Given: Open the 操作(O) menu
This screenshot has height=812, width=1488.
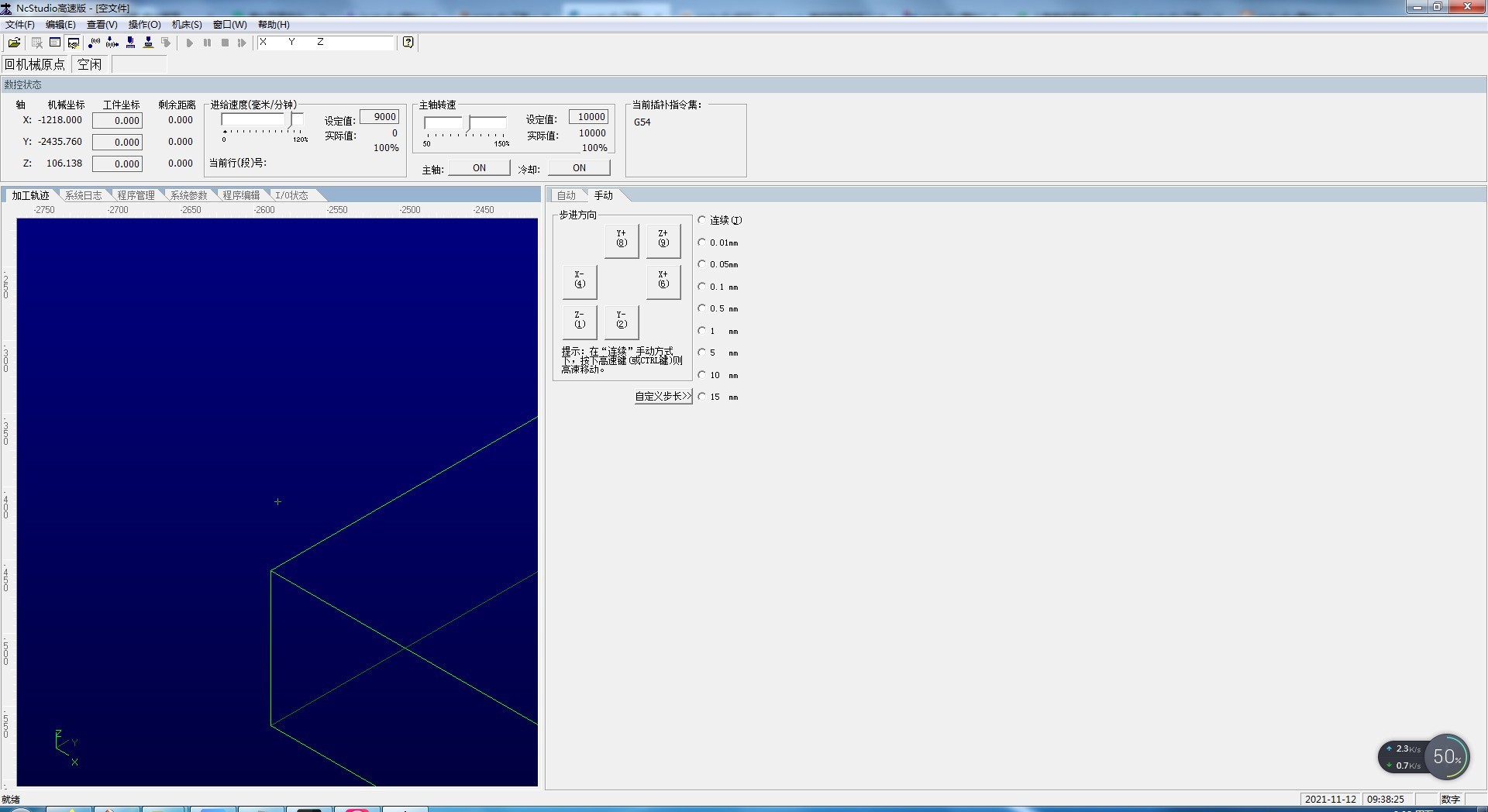Looking at the screenshot, I should [144, 25].
